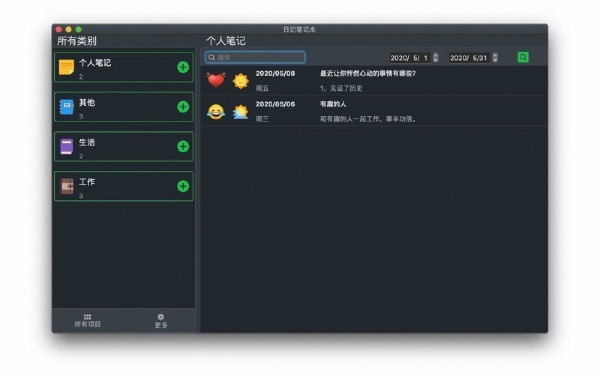Open 所有项目 grid view at bottom
Screen dimensions: 600x375
point(87,320)
